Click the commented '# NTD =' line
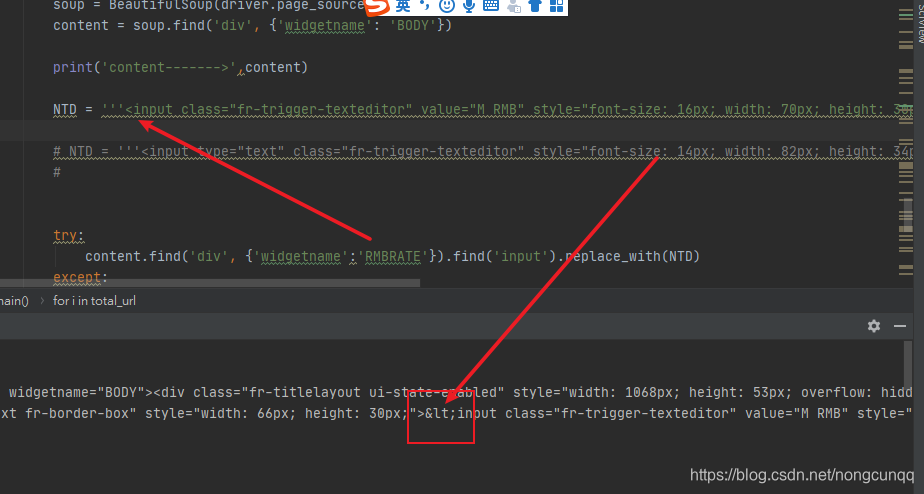The width and height of the screenshot is (924, 494). (x=483, y=152)
